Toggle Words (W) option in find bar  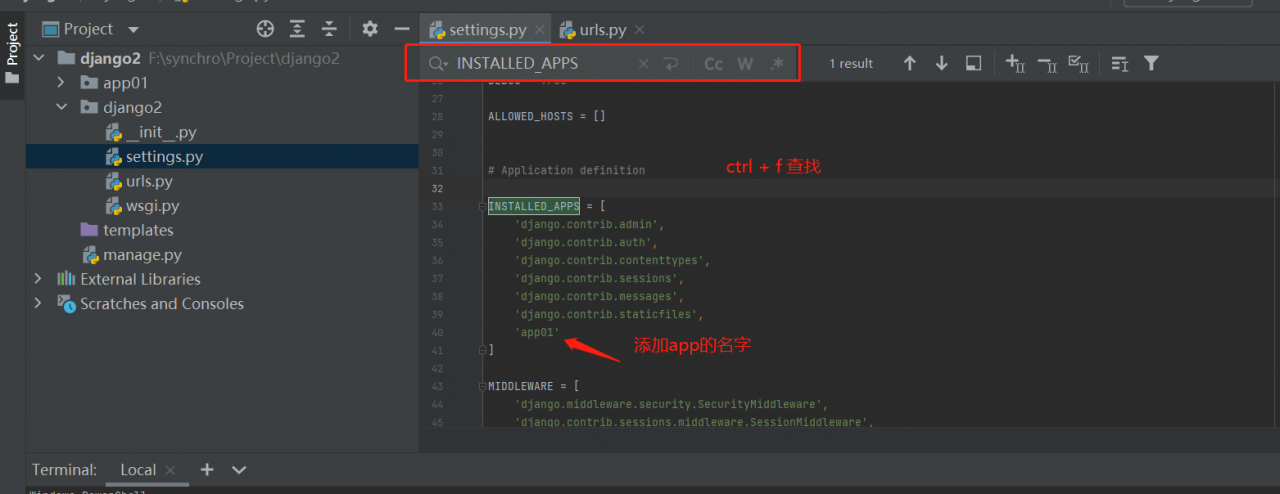coord(745,63)
